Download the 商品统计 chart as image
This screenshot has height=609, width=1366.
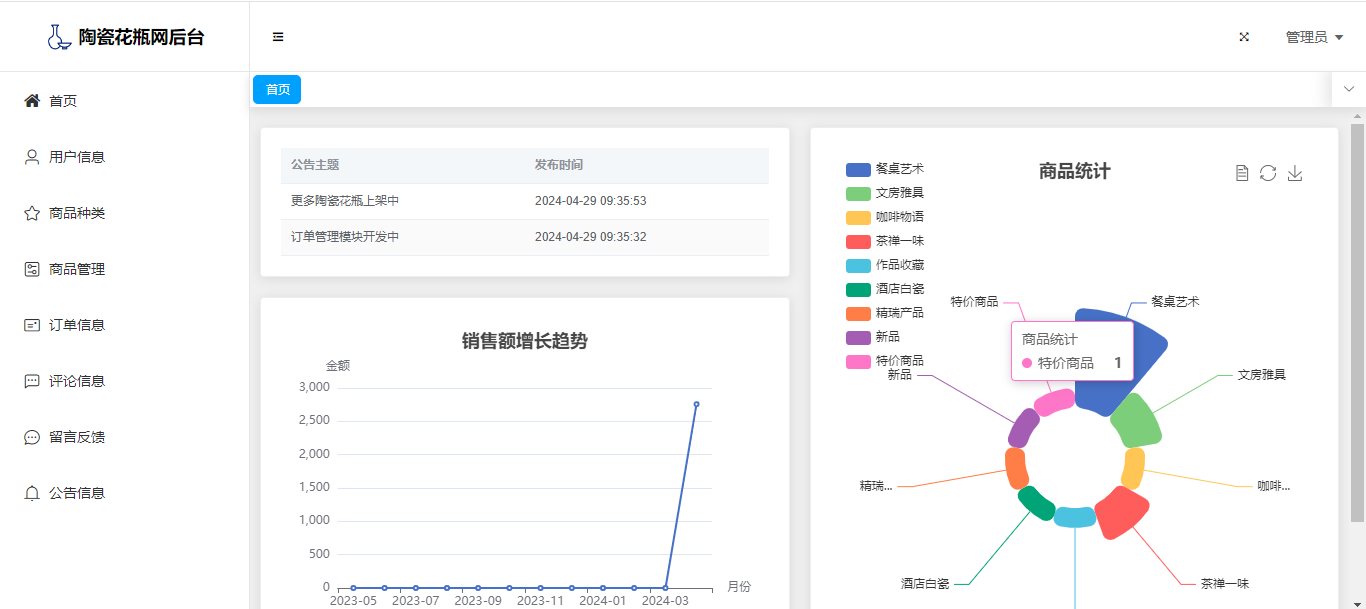pyautogui.click(x=1295, y=173)
